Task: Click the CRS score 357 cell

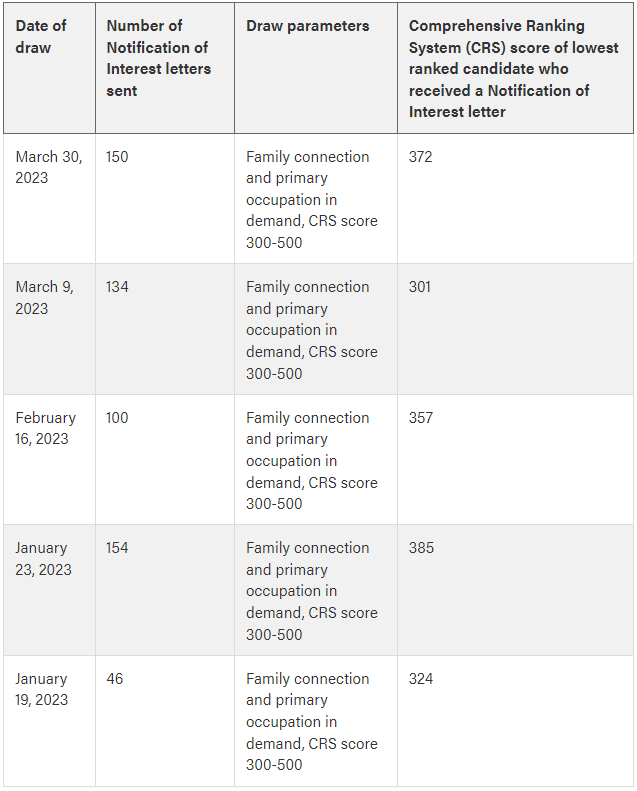Action: [420, 418]
